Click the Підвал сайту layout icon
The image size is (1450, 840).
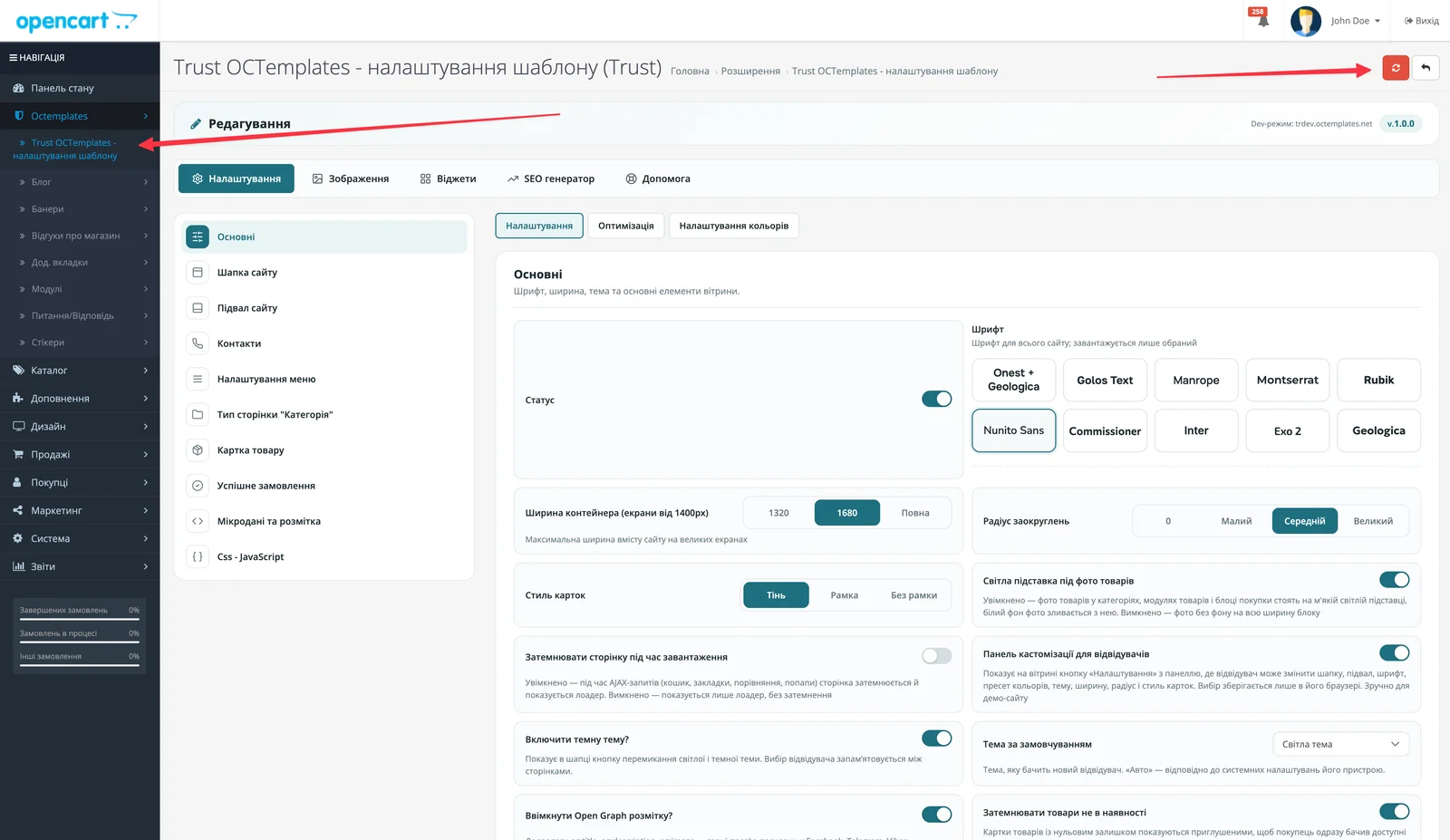(x=198, y=308)
